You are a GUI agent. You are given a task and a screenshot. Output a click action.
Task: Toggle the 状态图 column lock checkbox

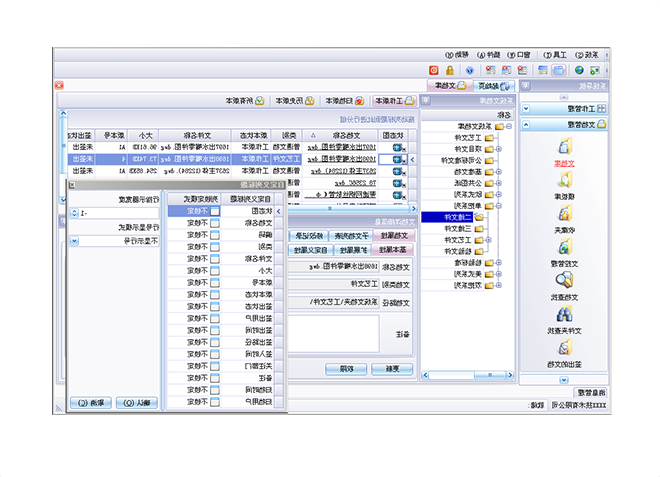[215, 212]
